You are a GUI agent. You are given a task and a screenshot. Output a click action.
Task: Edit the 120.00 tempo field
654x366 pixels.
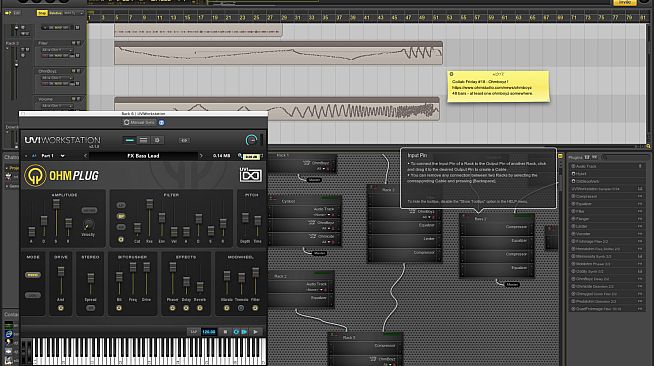point(209,332)
